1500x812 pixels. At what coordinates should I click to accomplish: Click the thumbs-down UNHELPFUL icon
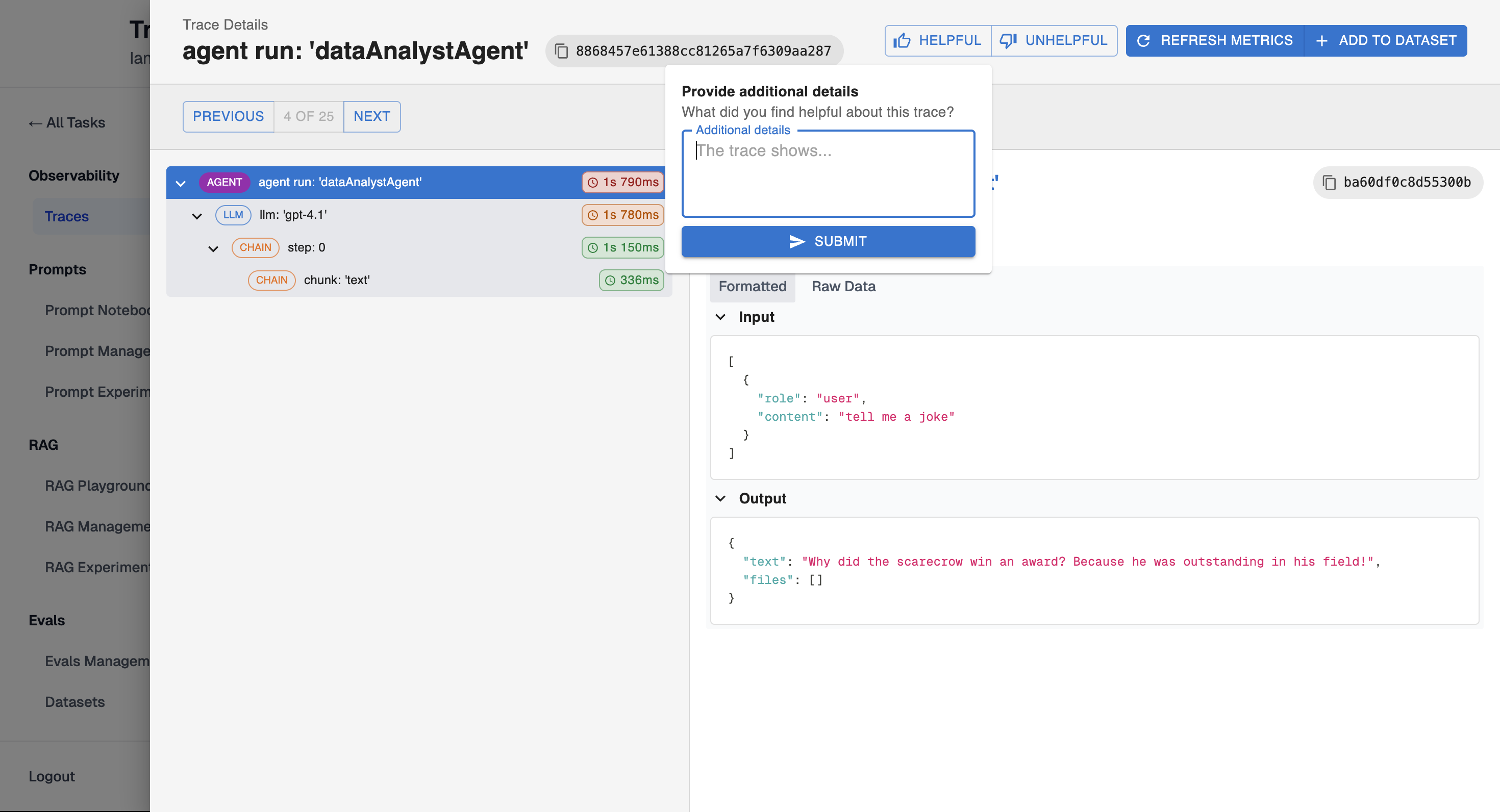[x=1008, y=41]
